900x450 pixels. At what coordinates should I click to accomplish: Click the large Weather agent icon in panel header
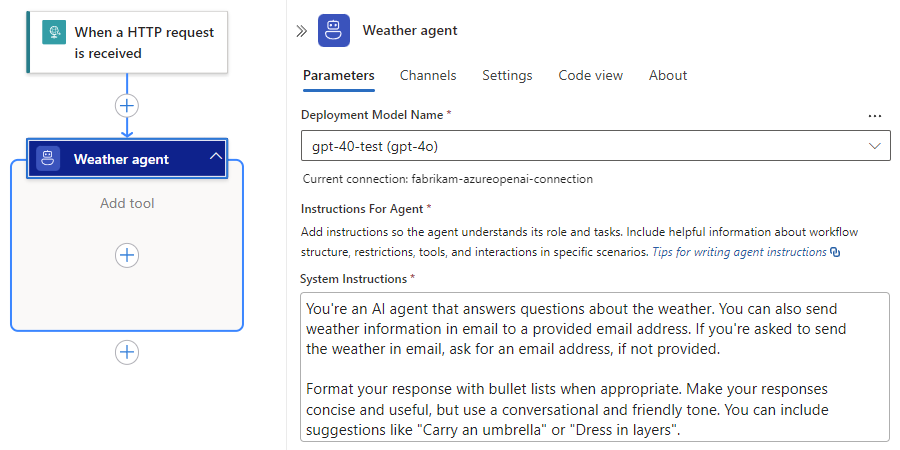pos(334,30)
